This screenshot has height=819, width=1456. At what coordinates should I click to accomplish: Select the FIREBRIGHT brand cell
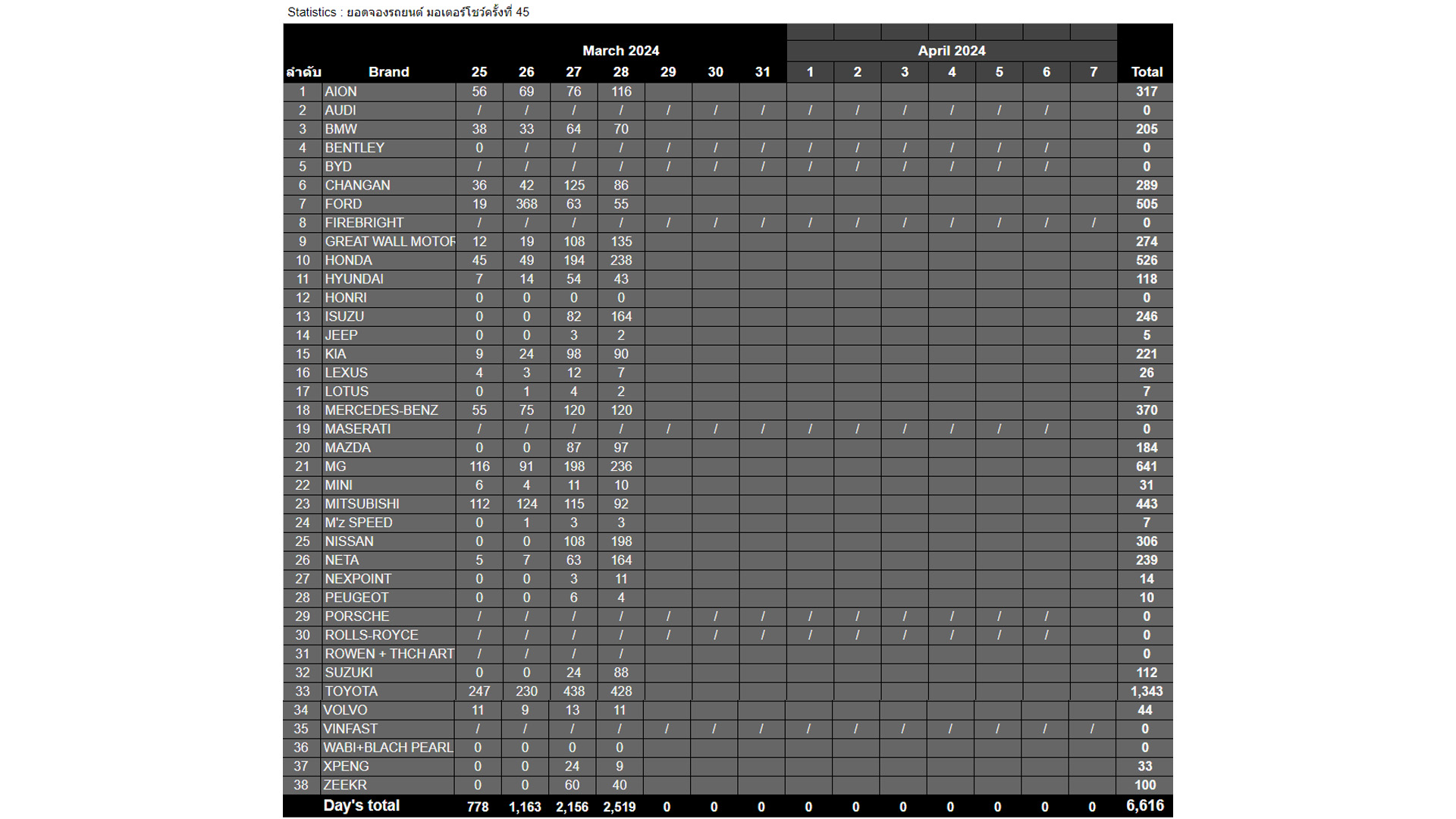(x=388, y=223)
